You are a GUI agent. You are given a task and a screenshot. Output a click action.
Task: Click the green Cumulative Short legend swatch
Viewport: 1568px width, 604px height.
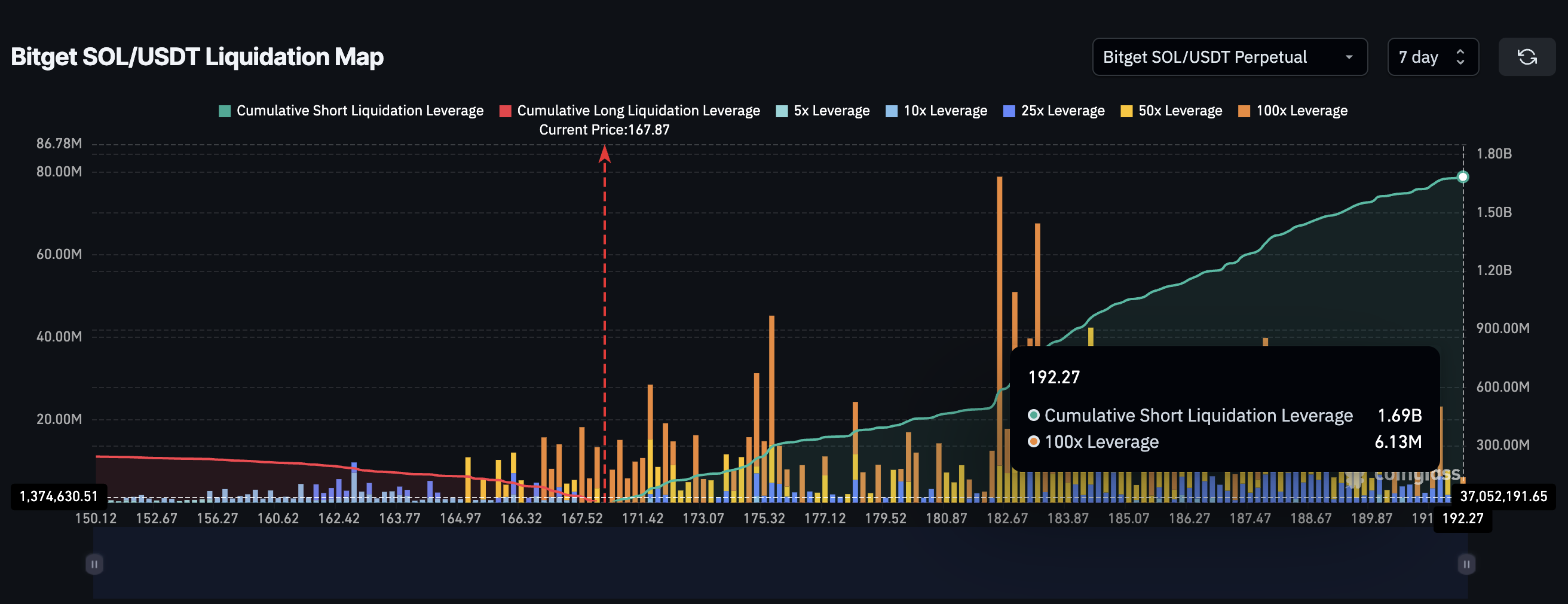click(224, 110)
